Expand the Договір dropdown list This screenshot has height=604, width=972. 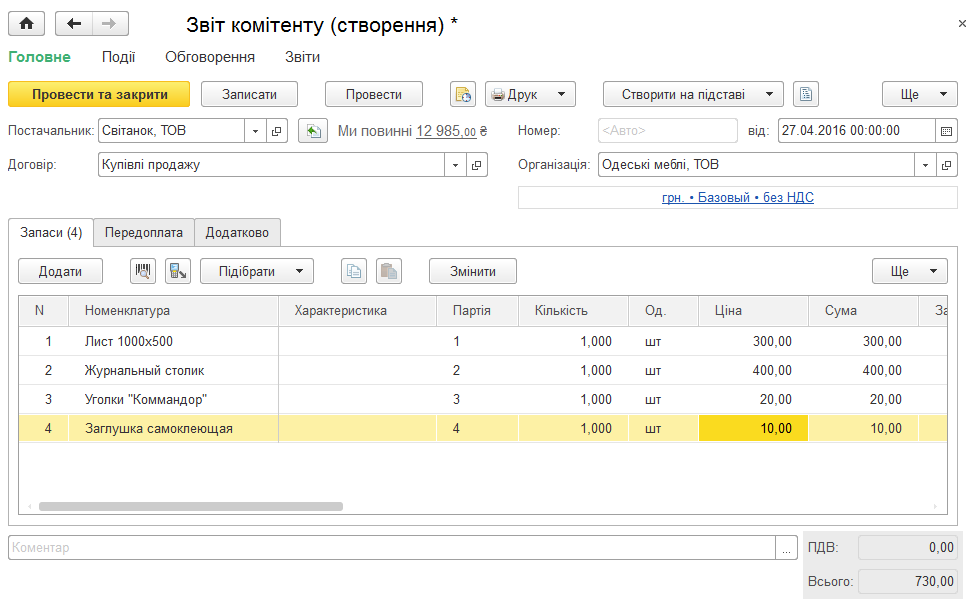tap(455, 165)
